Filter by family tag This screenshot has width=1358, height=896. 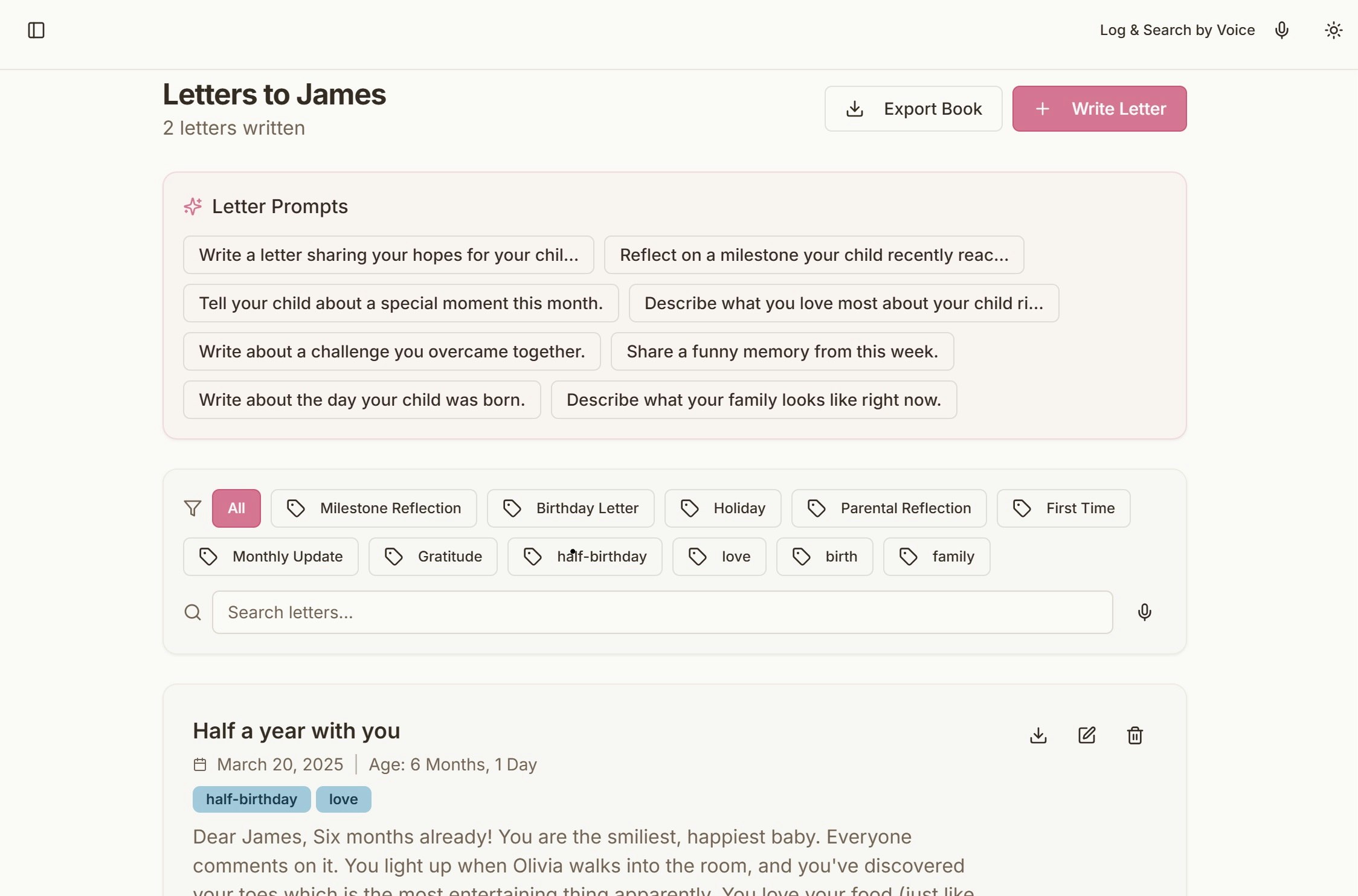pyautogui.click(x=937, y=557)
